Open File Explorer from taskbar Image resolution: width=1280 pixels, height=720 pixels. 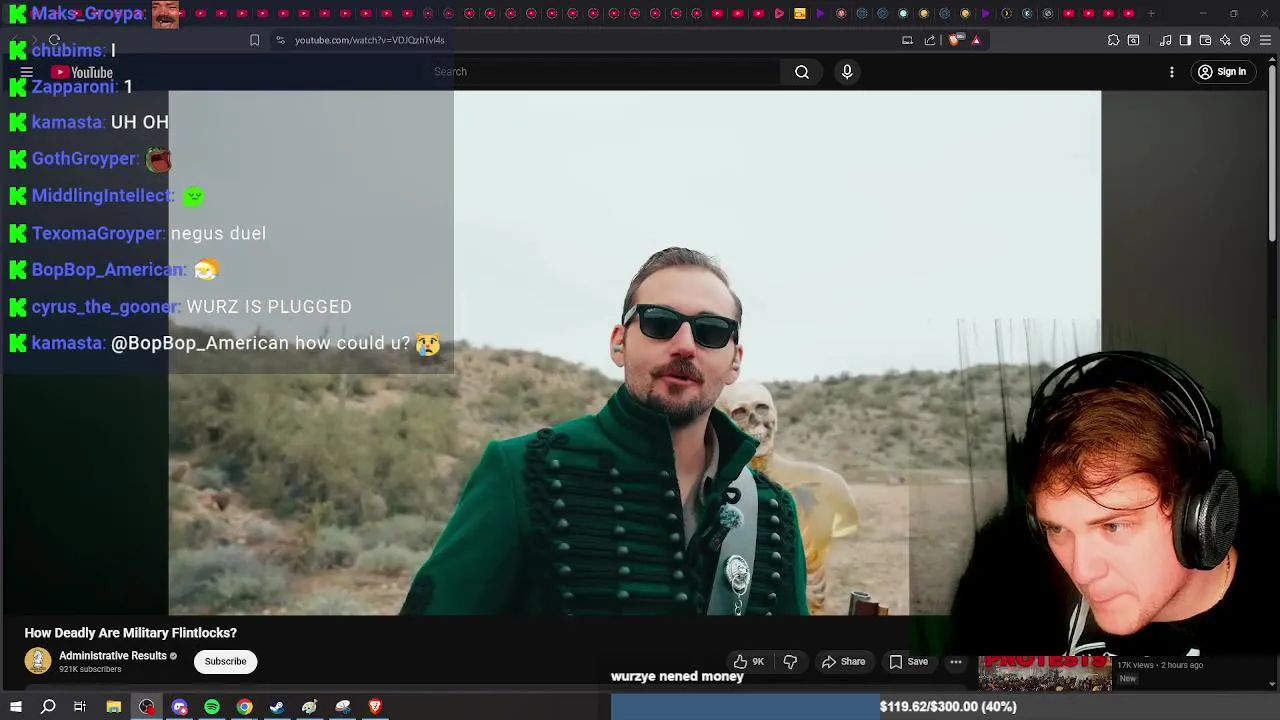(x=114, y=707)
